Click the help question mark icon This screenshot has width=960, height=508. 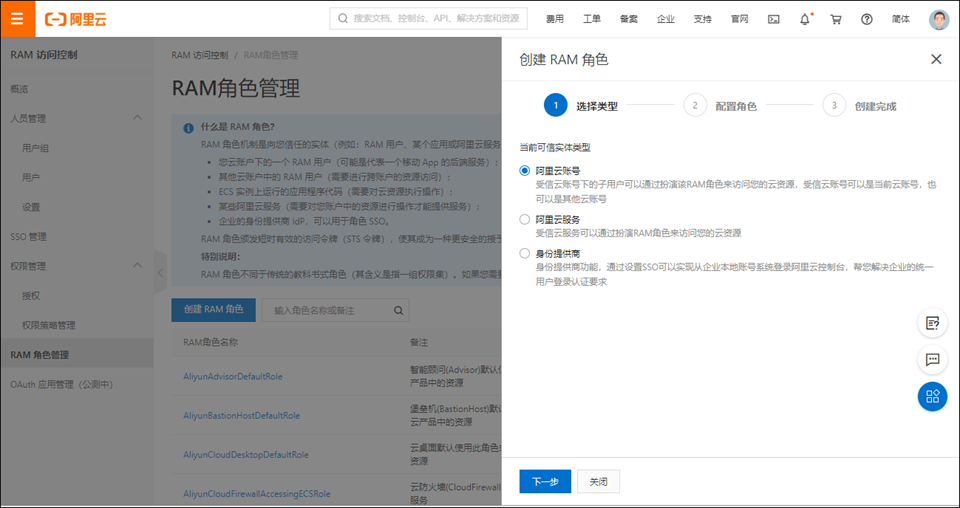coord(866,19)
